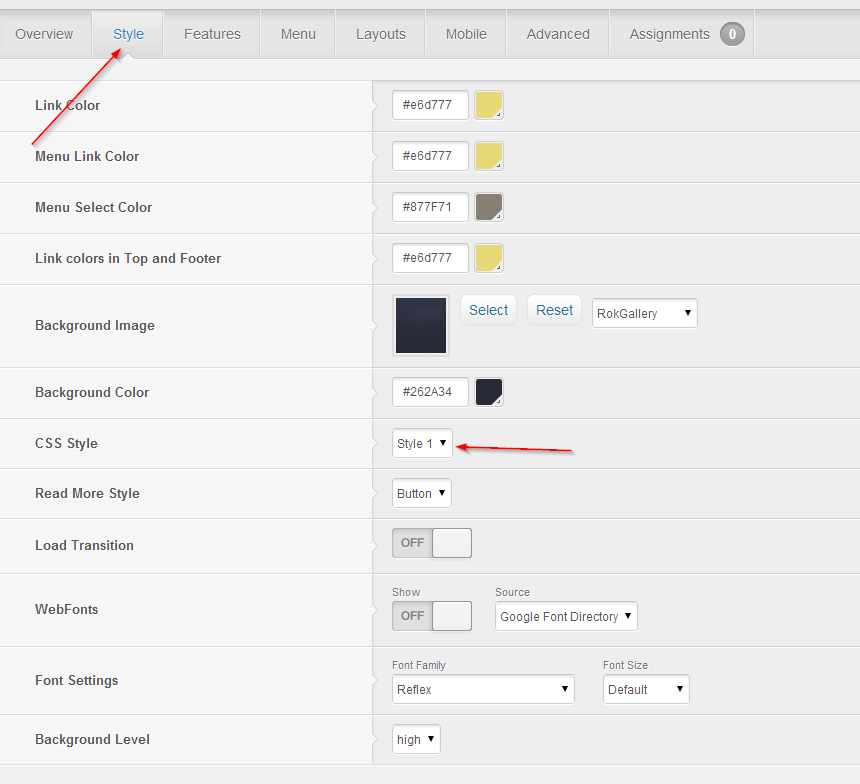The image size is (860, 784).
Task: Open the Link Color picker swatch
Action: click(x=488, y=104)
